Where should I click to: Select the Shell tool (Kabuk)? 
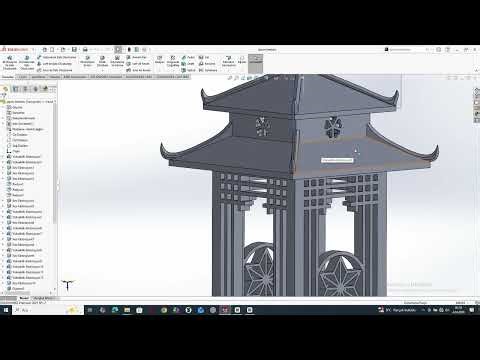pyautogui.click(x=188, y=70)
